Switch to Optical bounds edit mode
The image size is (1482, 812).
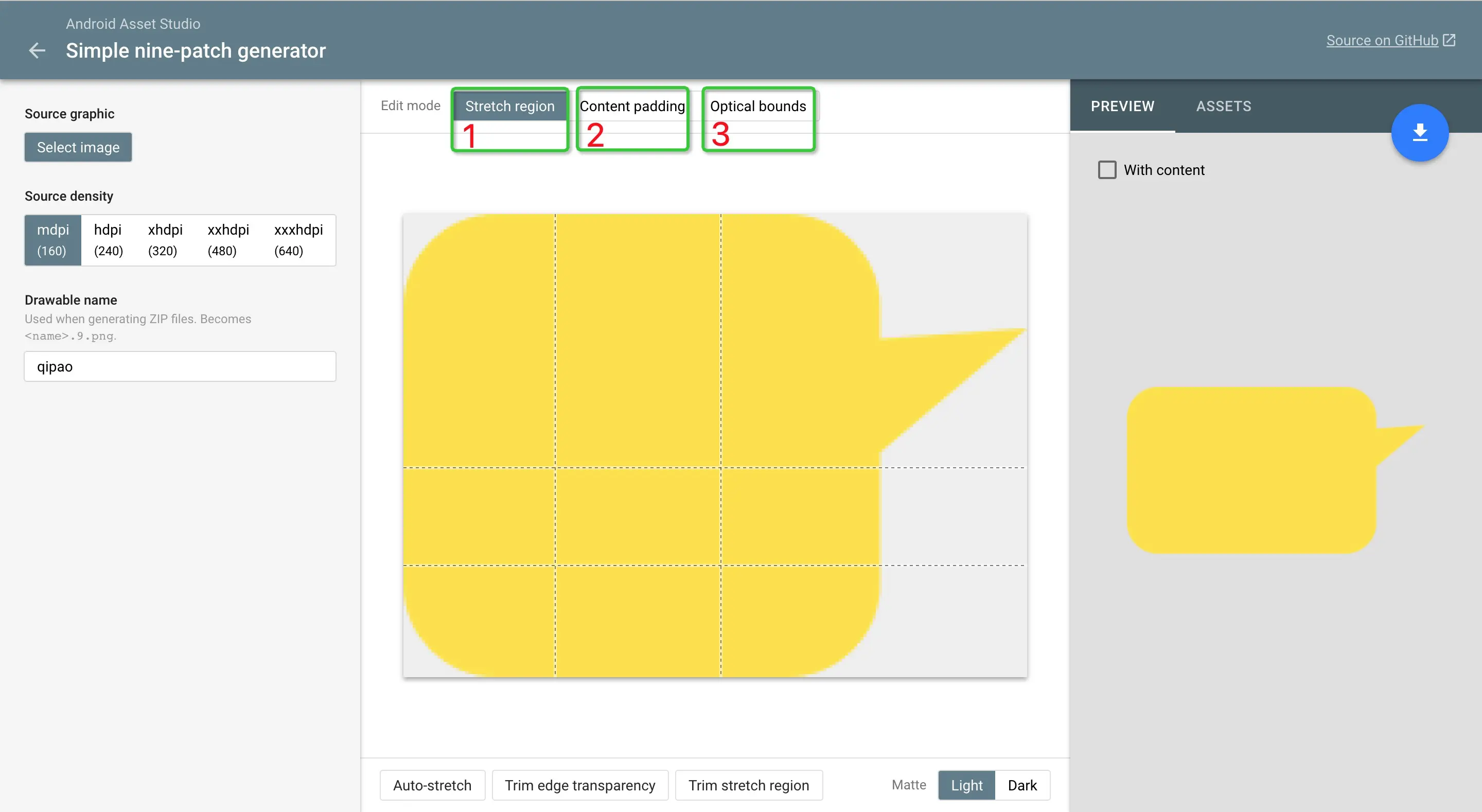pos(757,107)
